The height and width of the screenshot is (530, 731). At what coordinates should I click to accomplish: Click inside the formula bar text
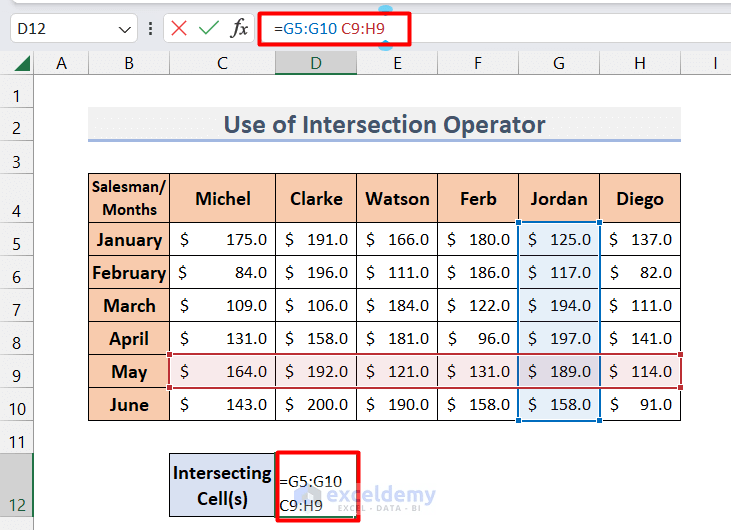[x=330, y=29]
